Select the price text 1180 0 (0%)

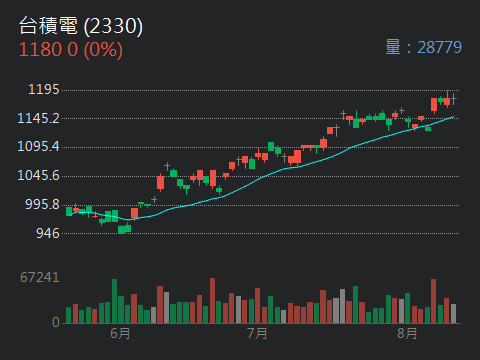[71, 50]
